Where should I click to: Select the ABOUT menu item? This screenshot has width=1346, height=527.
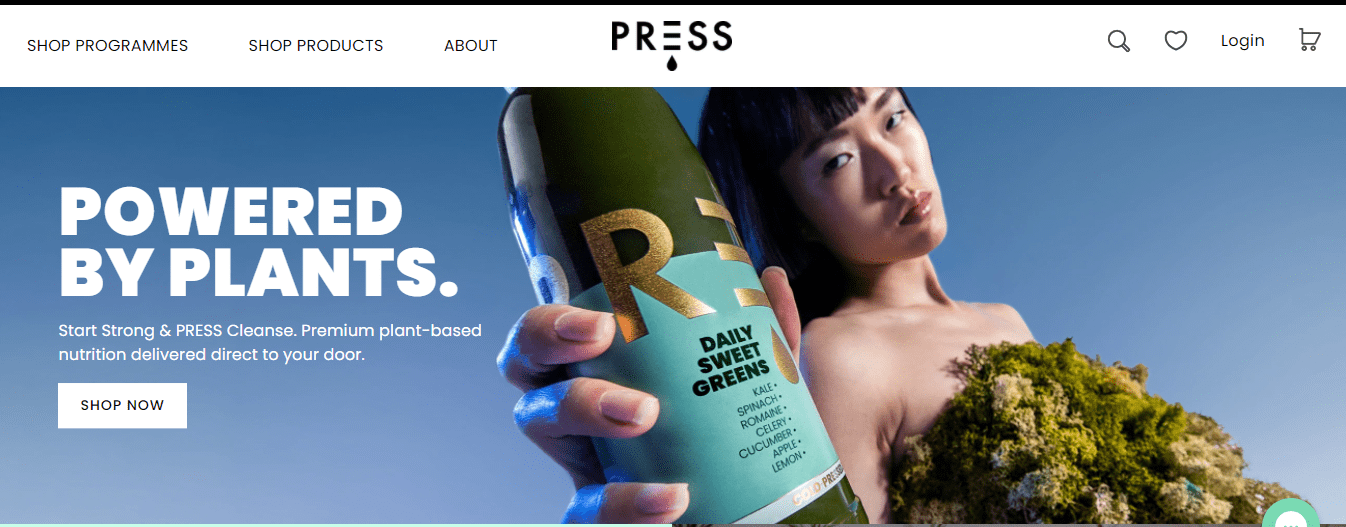tap(471, 46)
